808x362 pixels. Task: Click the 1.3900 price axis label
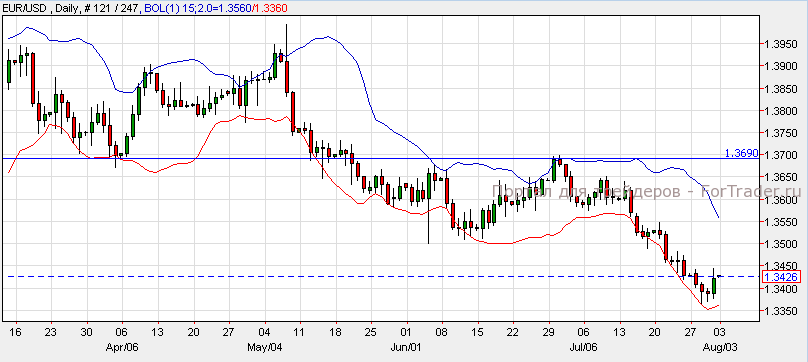click(x=781, y=67)
